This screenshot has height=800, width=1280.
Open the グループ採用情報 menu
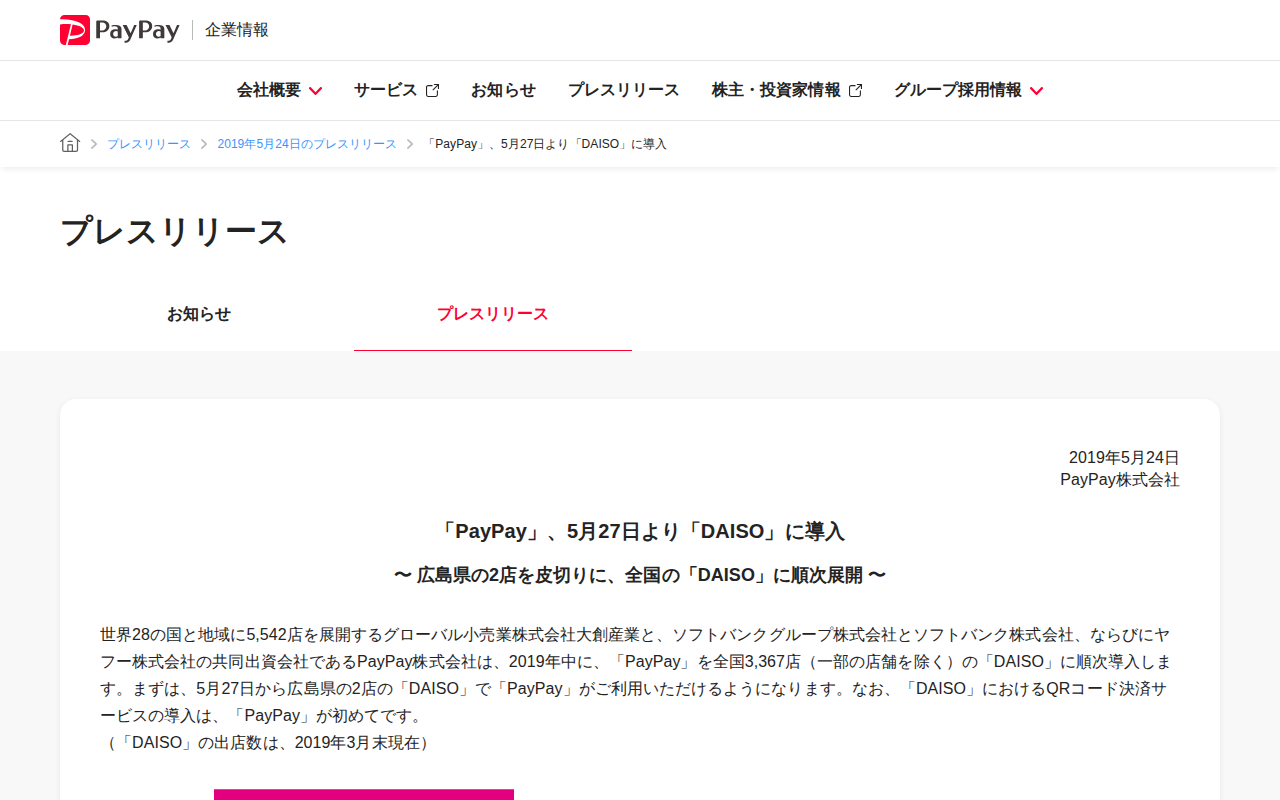[x=958, y=90]
